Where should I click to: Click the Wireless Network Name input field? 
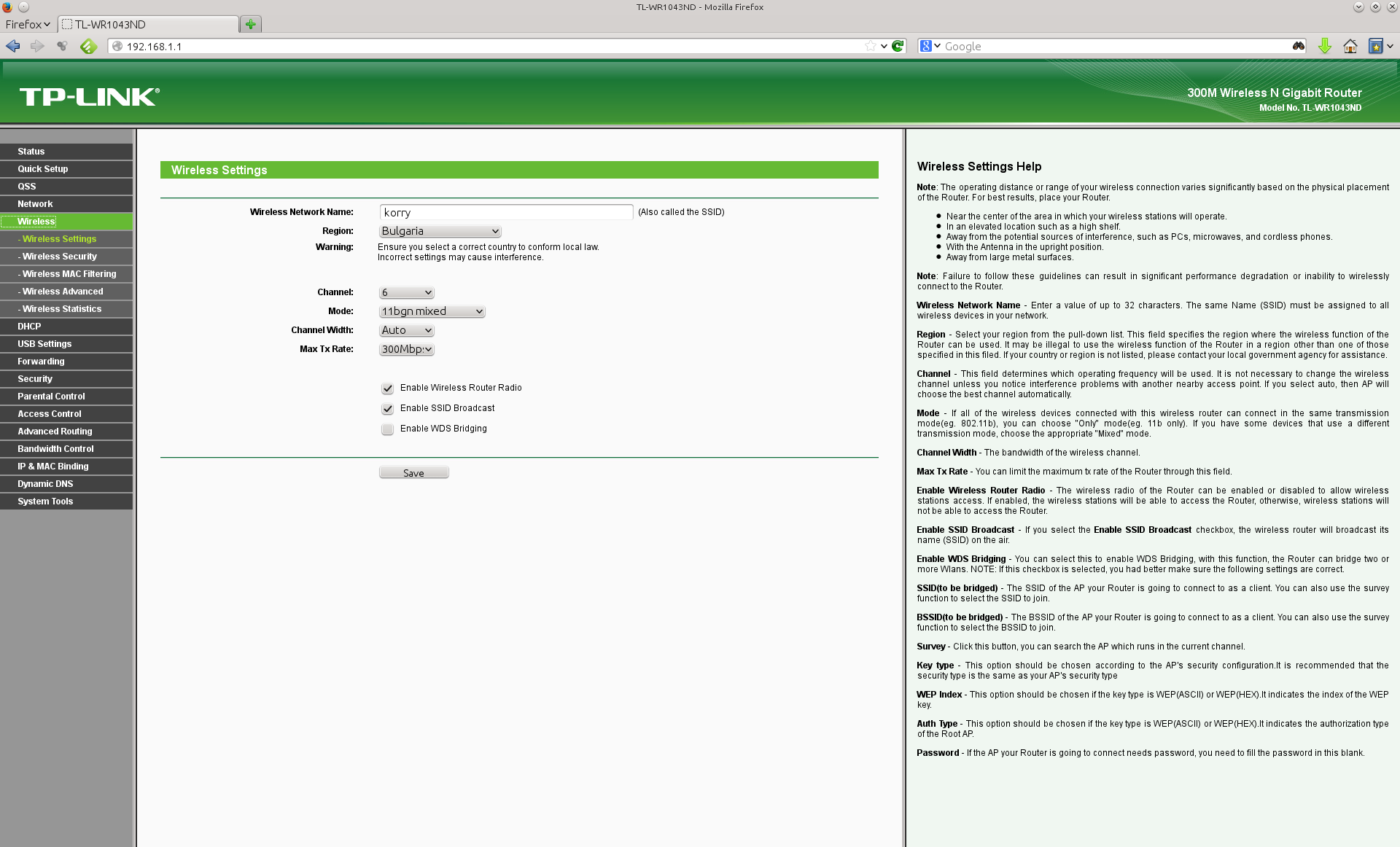click(x=505, y=212)
